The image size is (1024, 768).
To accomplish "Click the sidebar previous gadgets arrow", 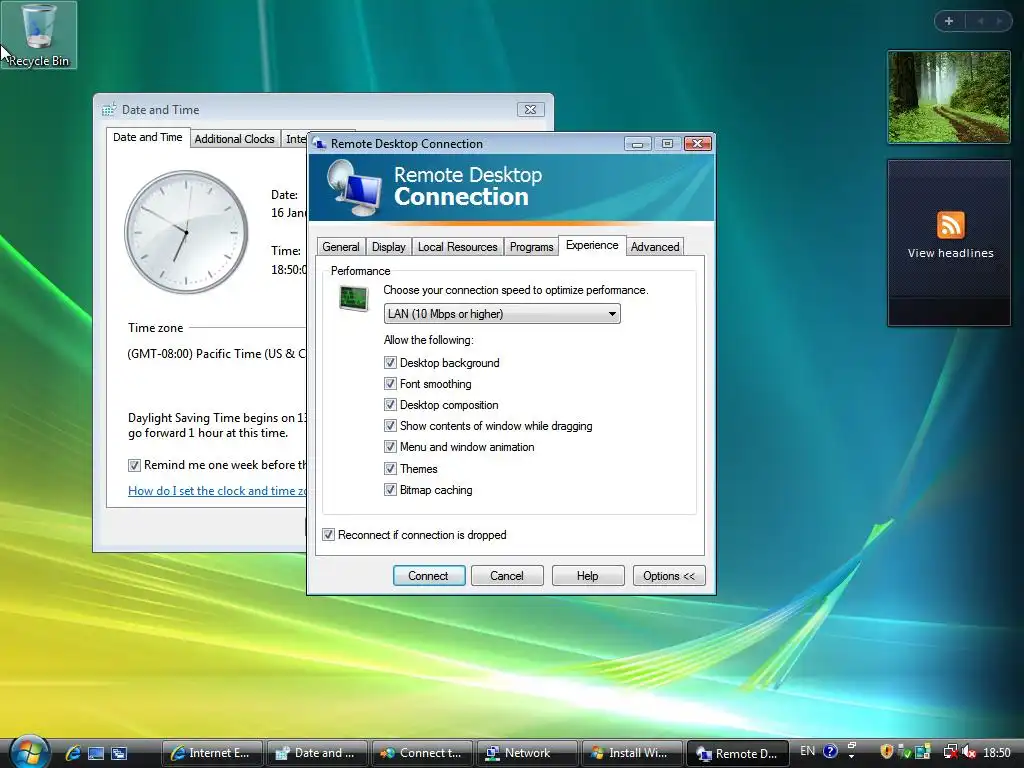I will click(980, 21).
